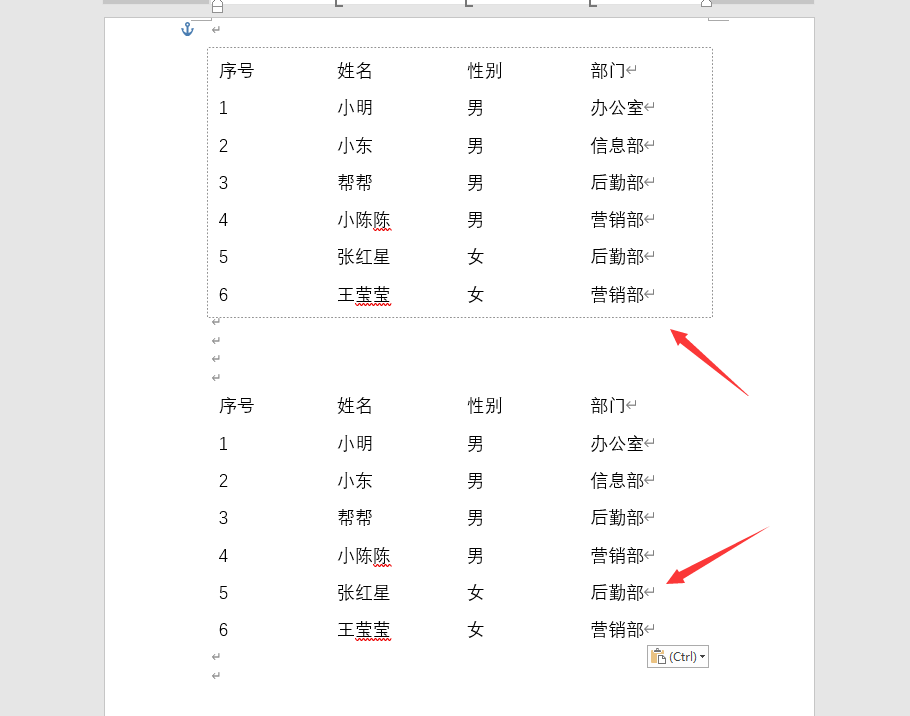Click 男 on 小明 row of pasted copy
This screenshot has height=716, width=910.
pyautogui.click(x=475, y=444)
